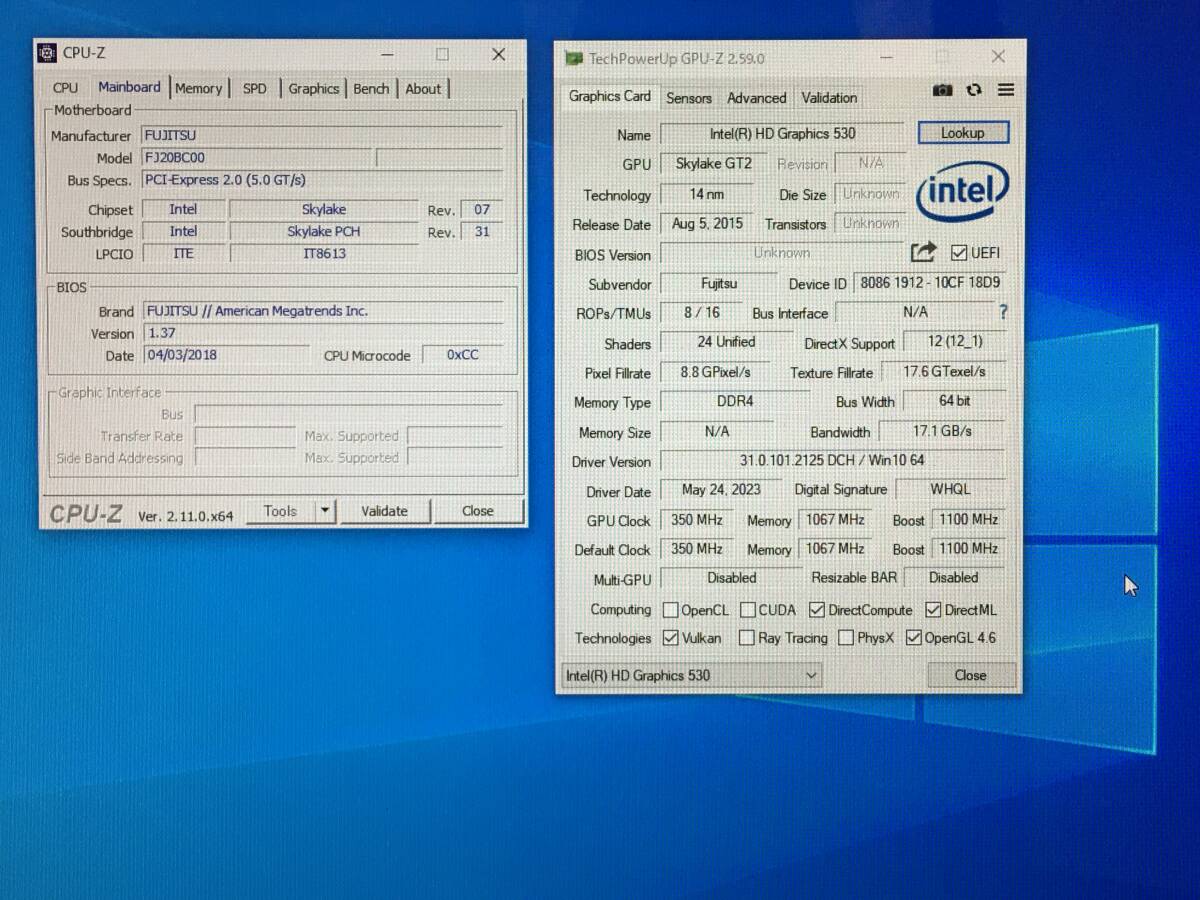1200x900 pixels.
Task: Select the Mainboard tab in CPU-Z
Action: [129, 87]
